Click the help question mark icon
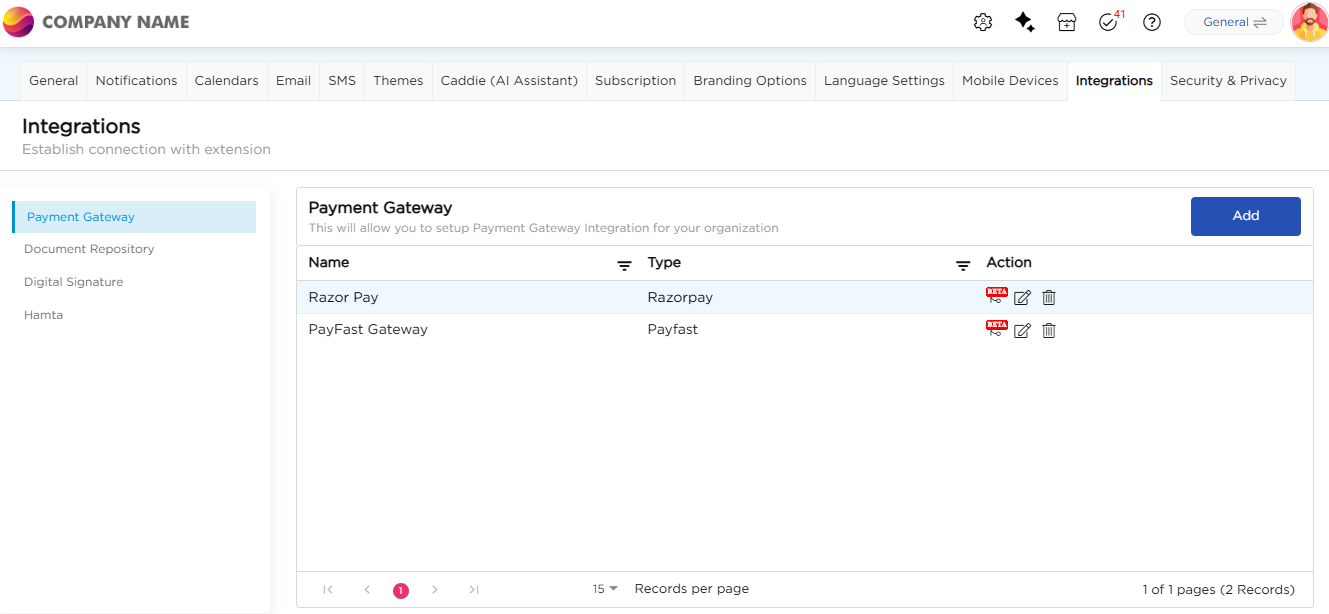The width and height of the screenshot is (1329, 614). point(1151,22)
